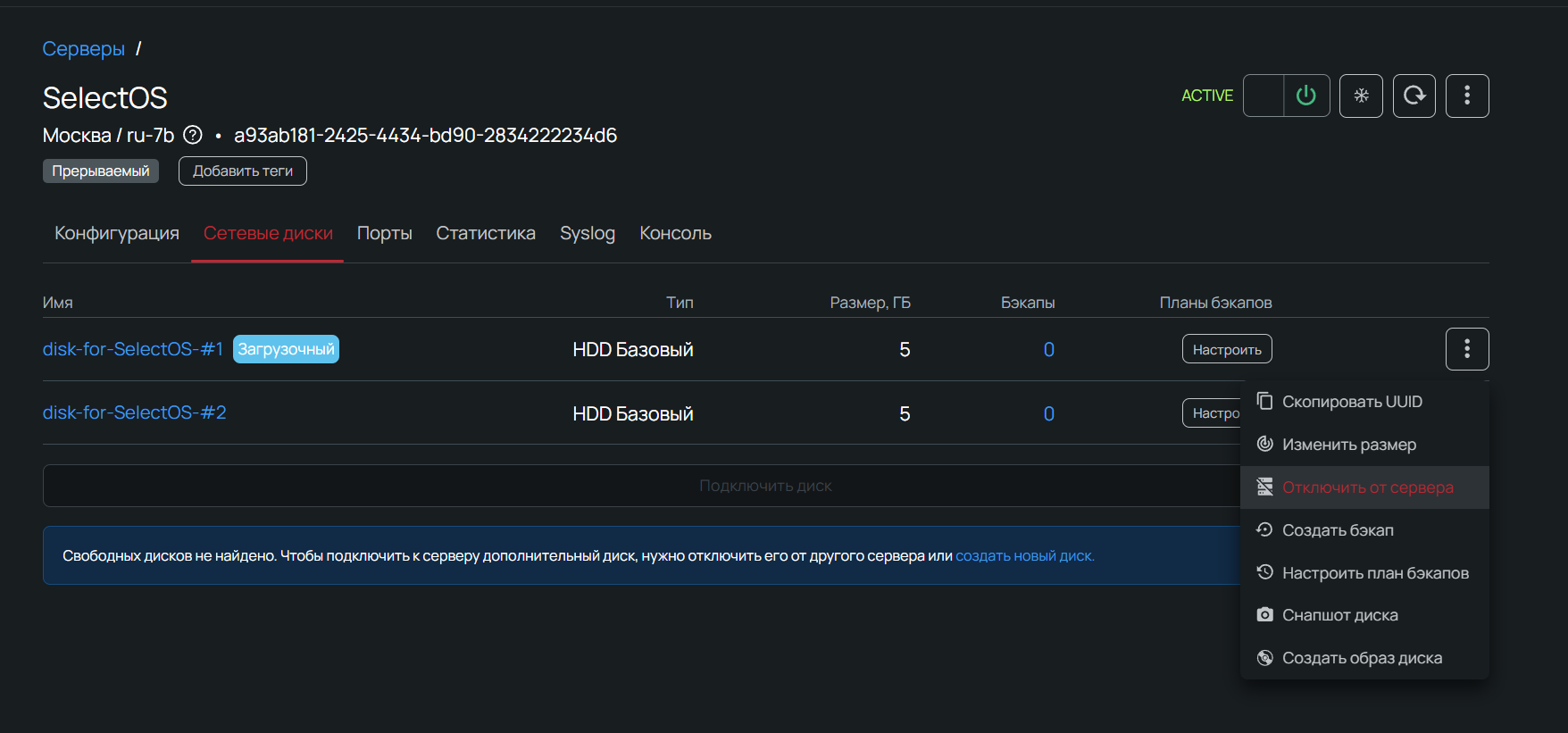Viewport: 1568px width, 733px height.
Task: Click the freeze snowflake server icon
Action: [x=1361, y=96]
